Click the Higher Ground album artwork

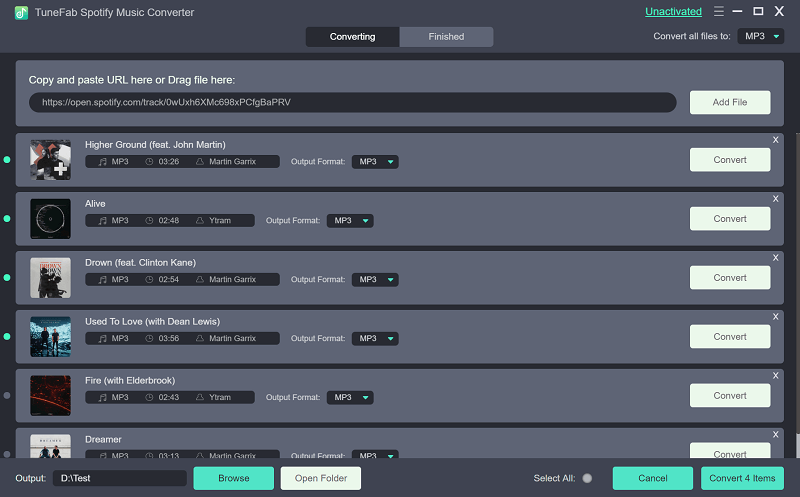[x=50, y=160]
